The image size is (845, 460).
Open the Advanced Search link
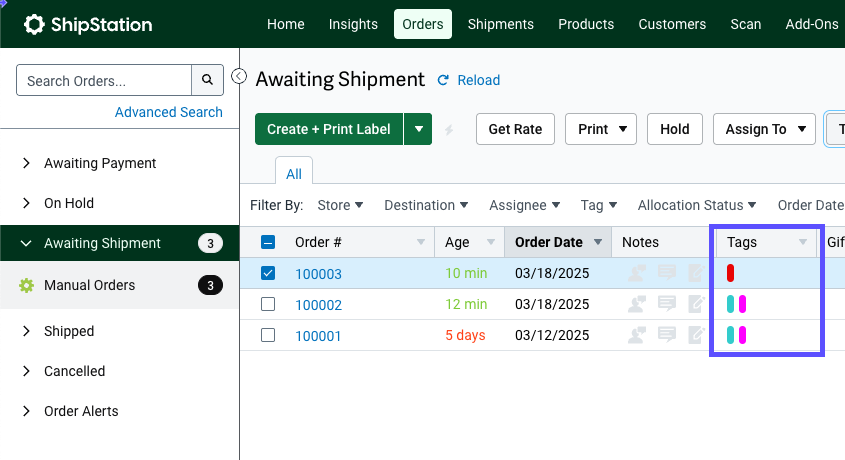pos(168,112)
